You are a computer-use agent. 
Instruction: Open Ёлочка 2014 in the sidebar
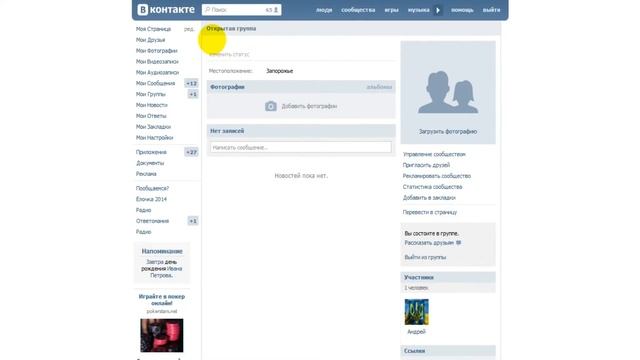coord(151,199)
